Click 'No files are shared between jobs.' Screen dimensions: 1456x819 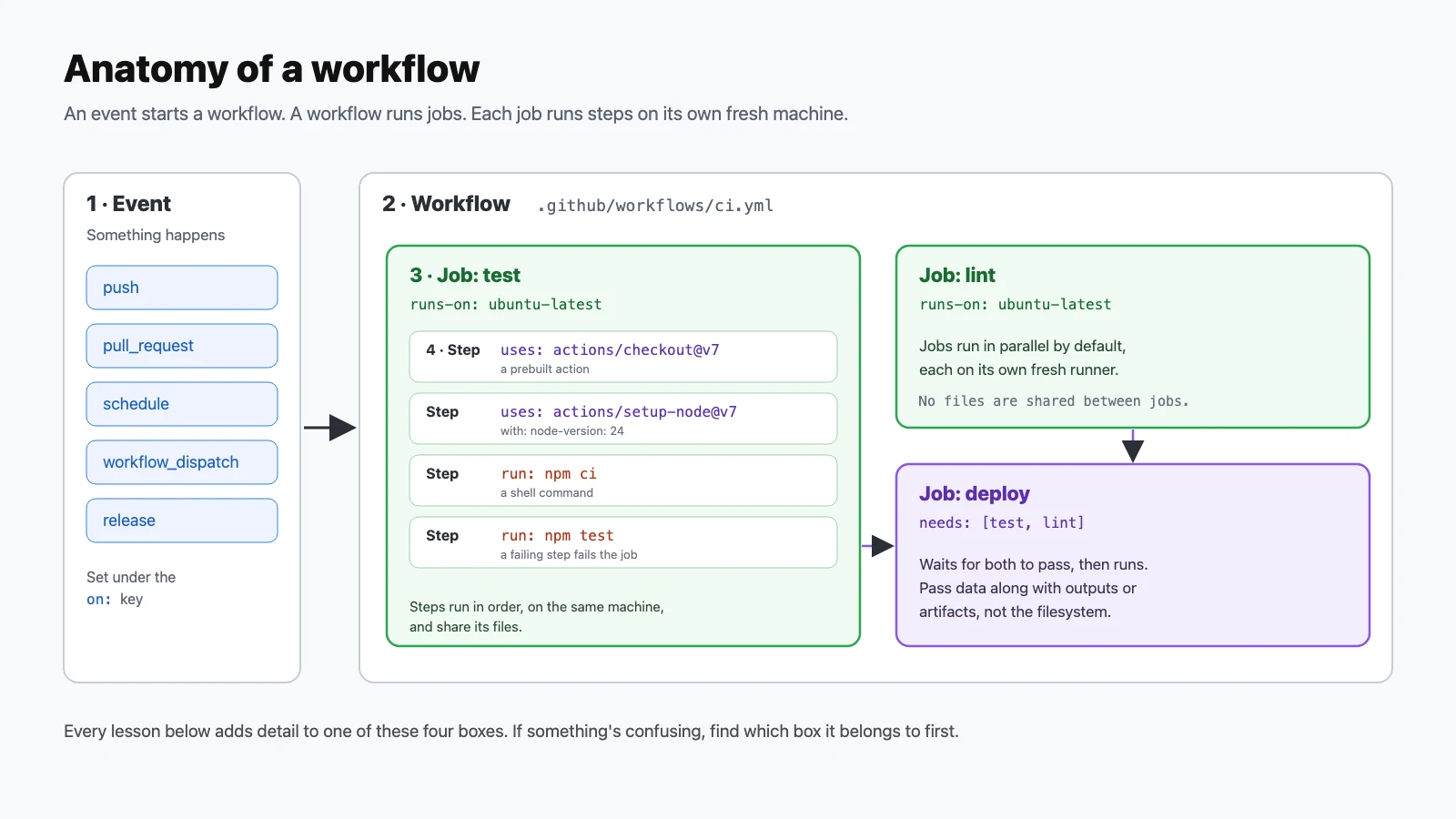coord(1054,401)
